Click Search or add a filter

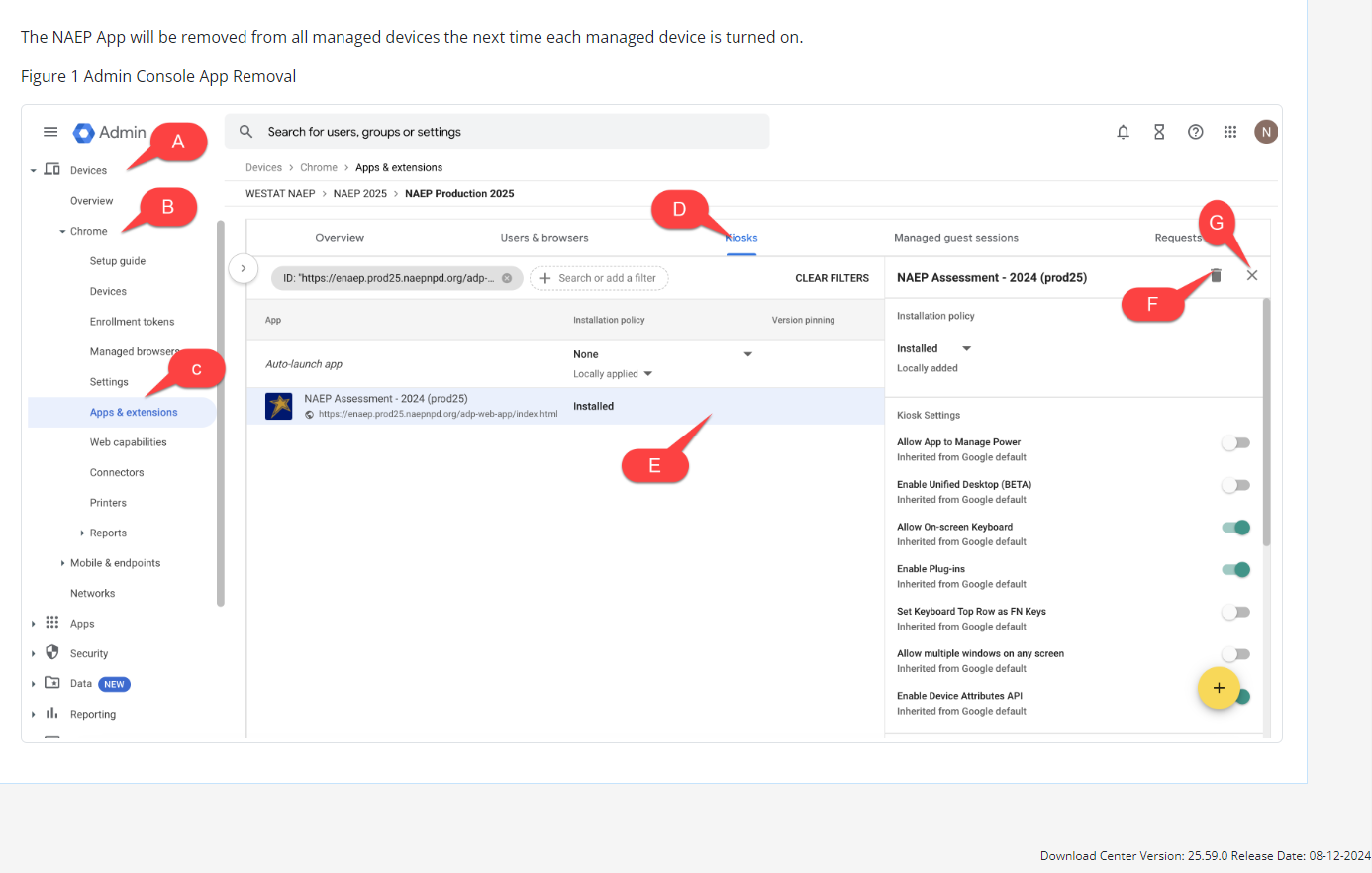coord(599,278)
